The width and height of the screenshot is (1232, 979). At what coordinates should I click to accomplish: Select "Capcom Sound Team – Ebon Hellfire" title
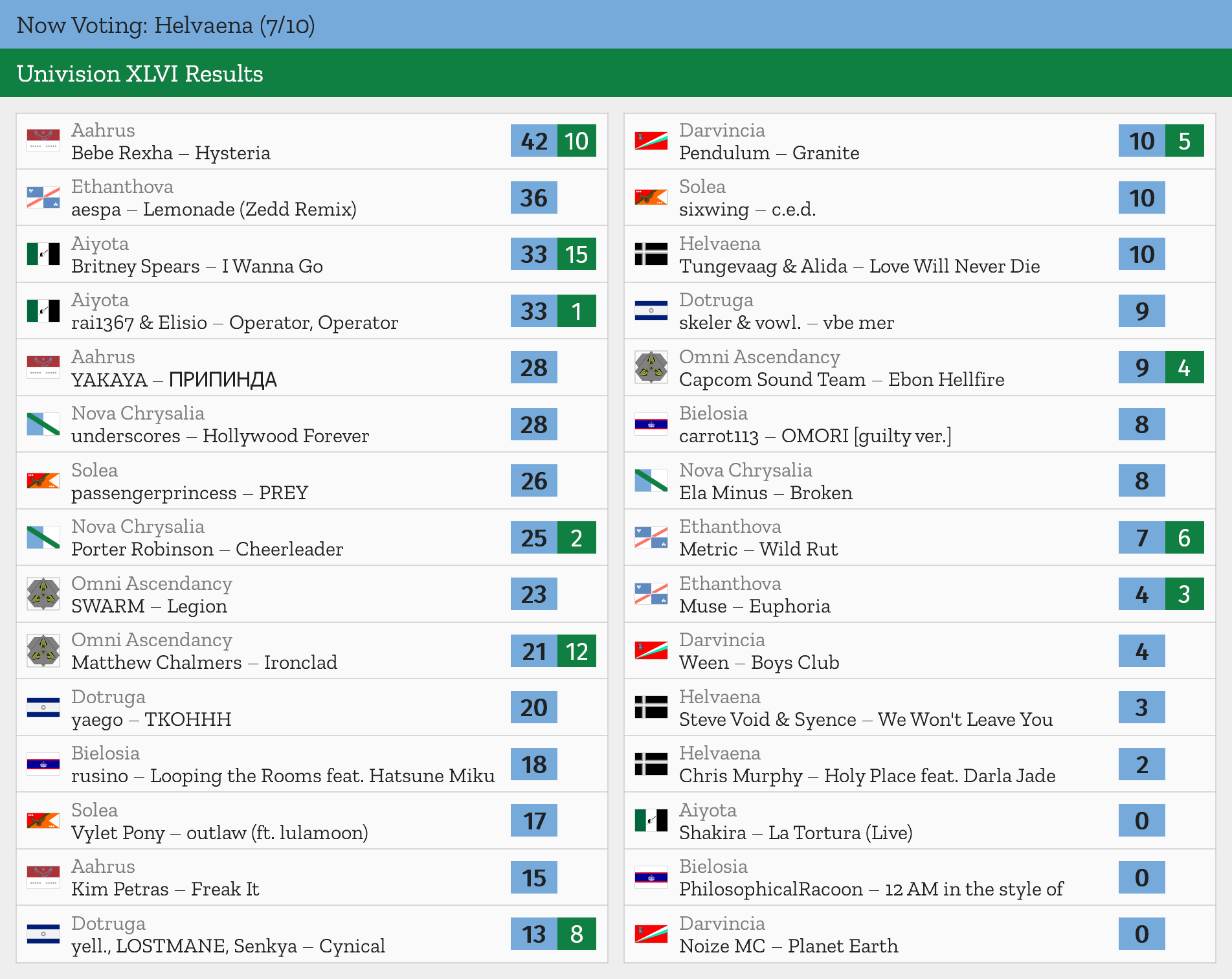[842, 380]
